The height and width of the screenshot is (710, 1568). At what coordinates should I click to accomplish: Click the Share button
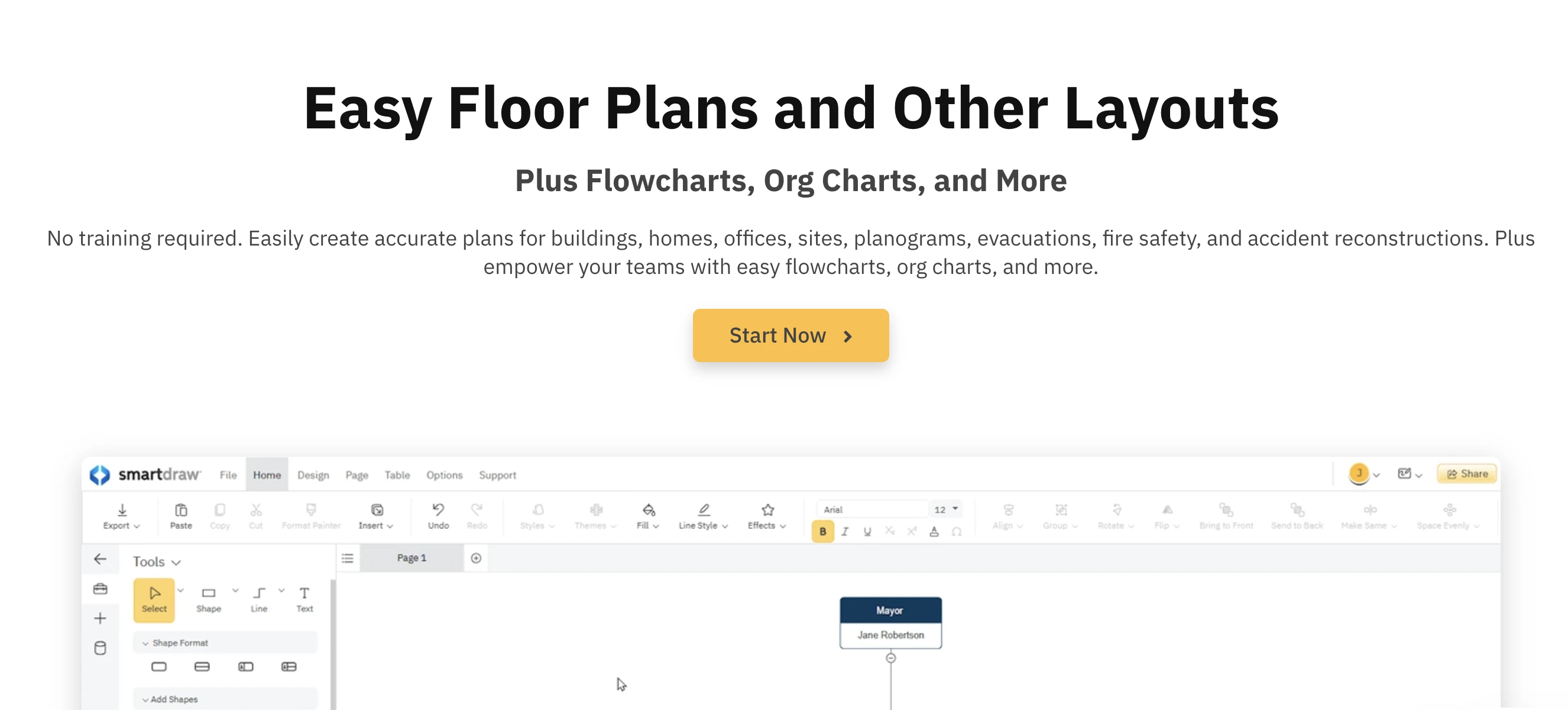point(1467,474)
